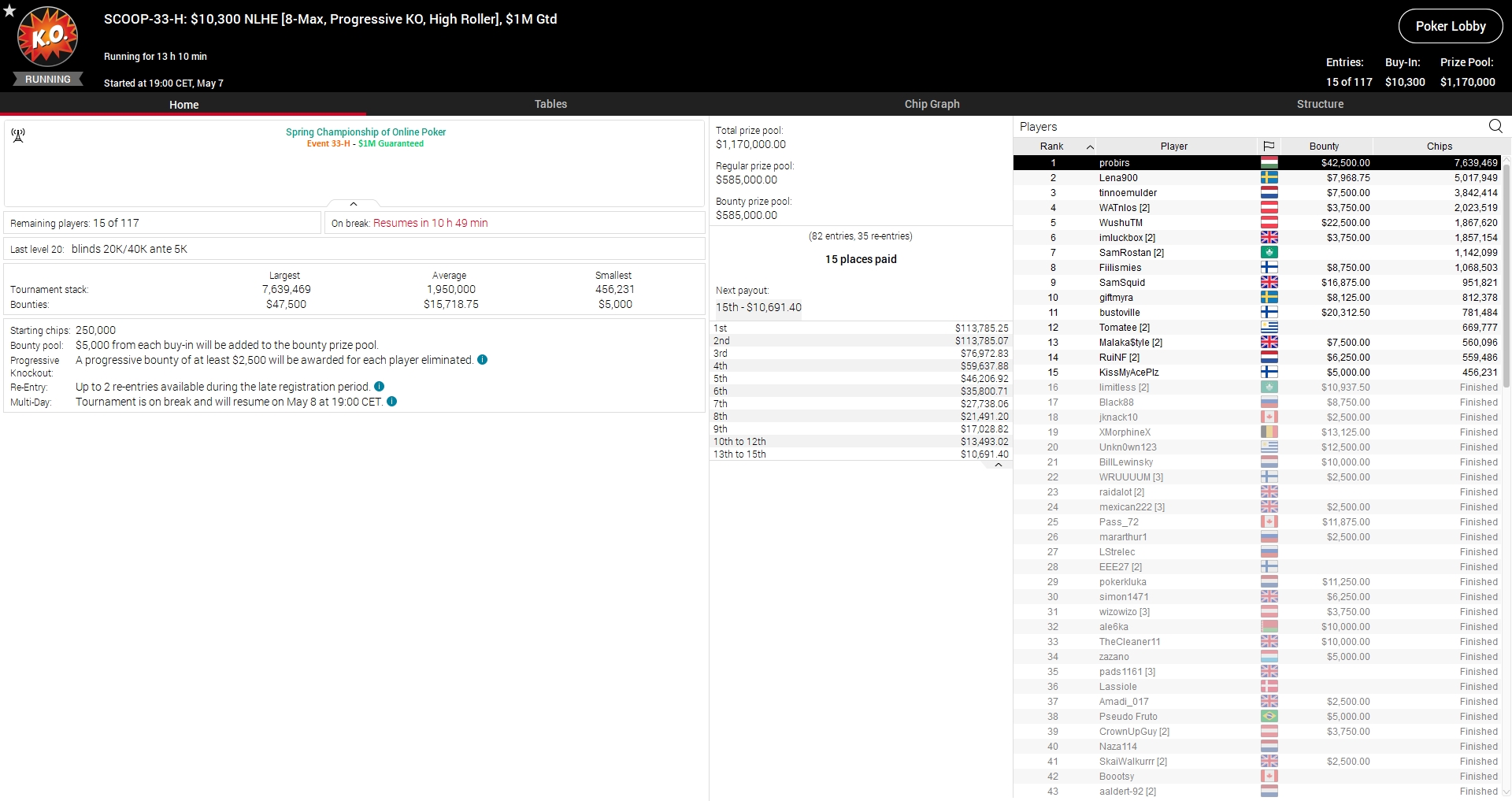Click Pseudo Fruto Brazil flag icon
The image size is (1512, 801).
coord(1269,717)
